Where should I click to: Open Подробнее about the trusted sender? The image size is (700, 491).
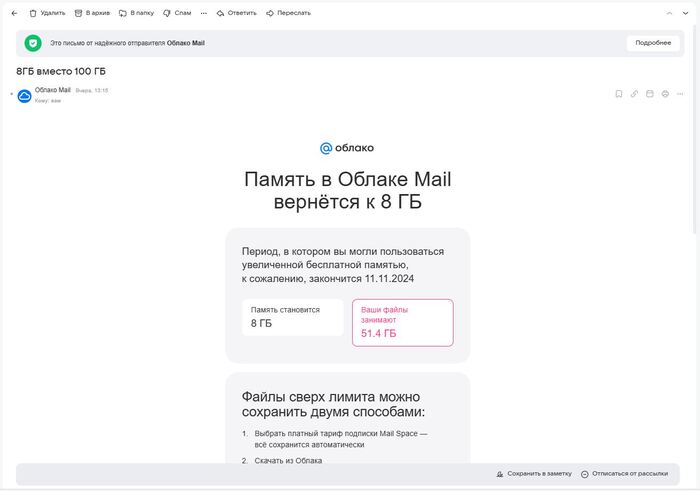click(653, 43)
